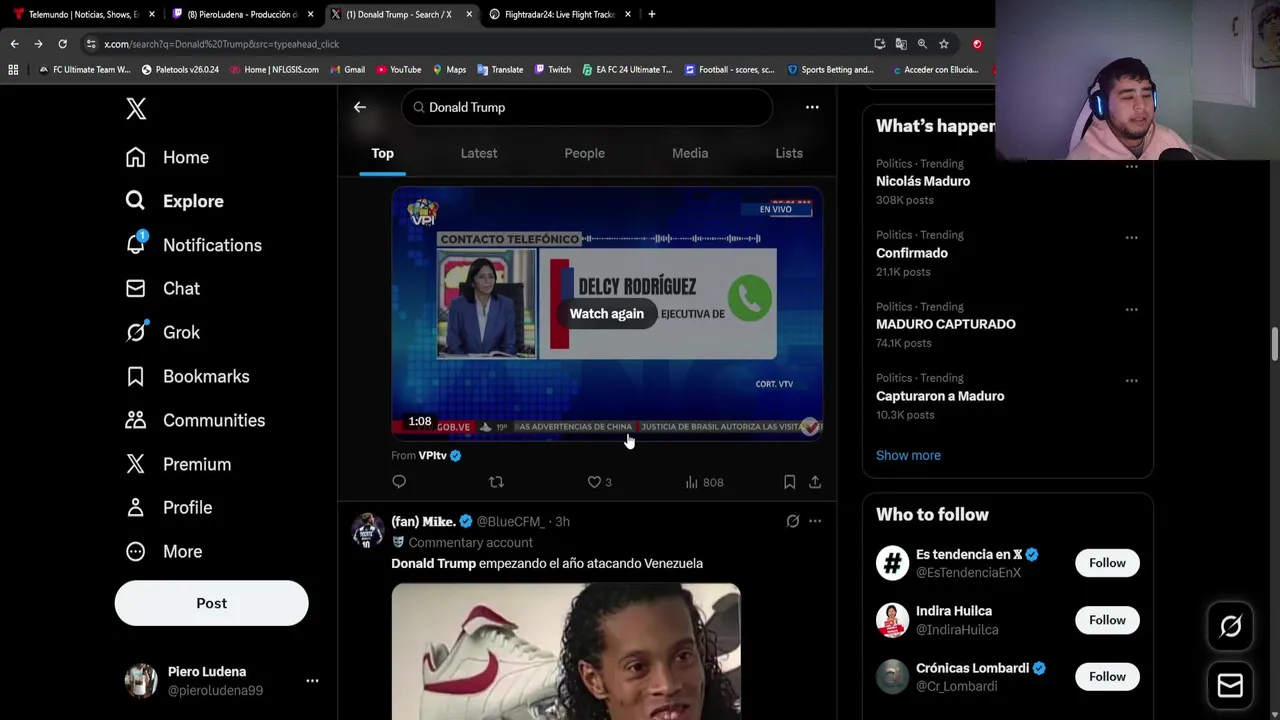This screenshot has width=1280, height=720.
Task: Open Confirmado trending topic
Action: point(912,253)
